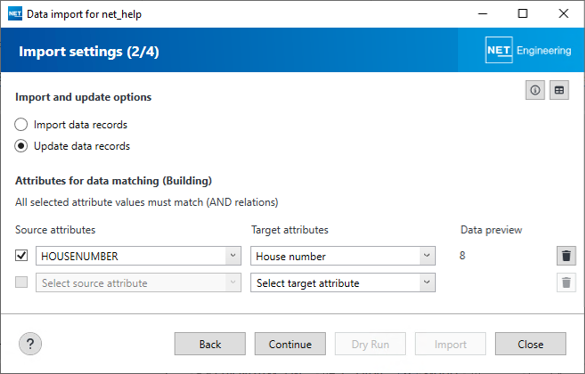This screenshot has height=374, width=585.
Task: Uncheck the HOUSENUMBER attribute checkbox
Action: coord(21,255)
